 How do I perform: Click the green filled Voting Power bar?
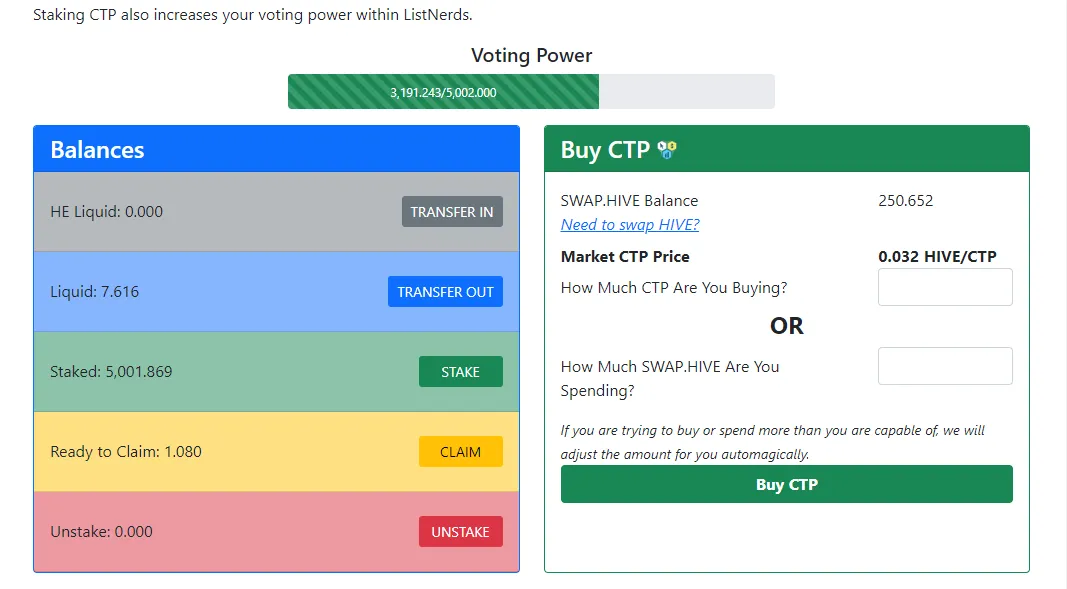point(443,92)
